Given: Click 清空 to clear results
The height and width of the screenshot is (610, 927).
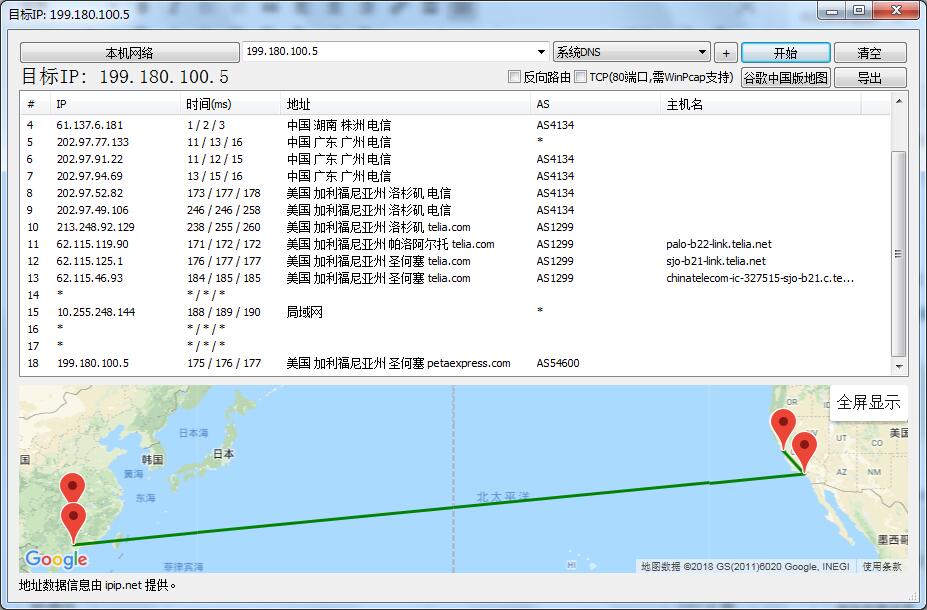Looking at the screenshot, I should (869, 51).
